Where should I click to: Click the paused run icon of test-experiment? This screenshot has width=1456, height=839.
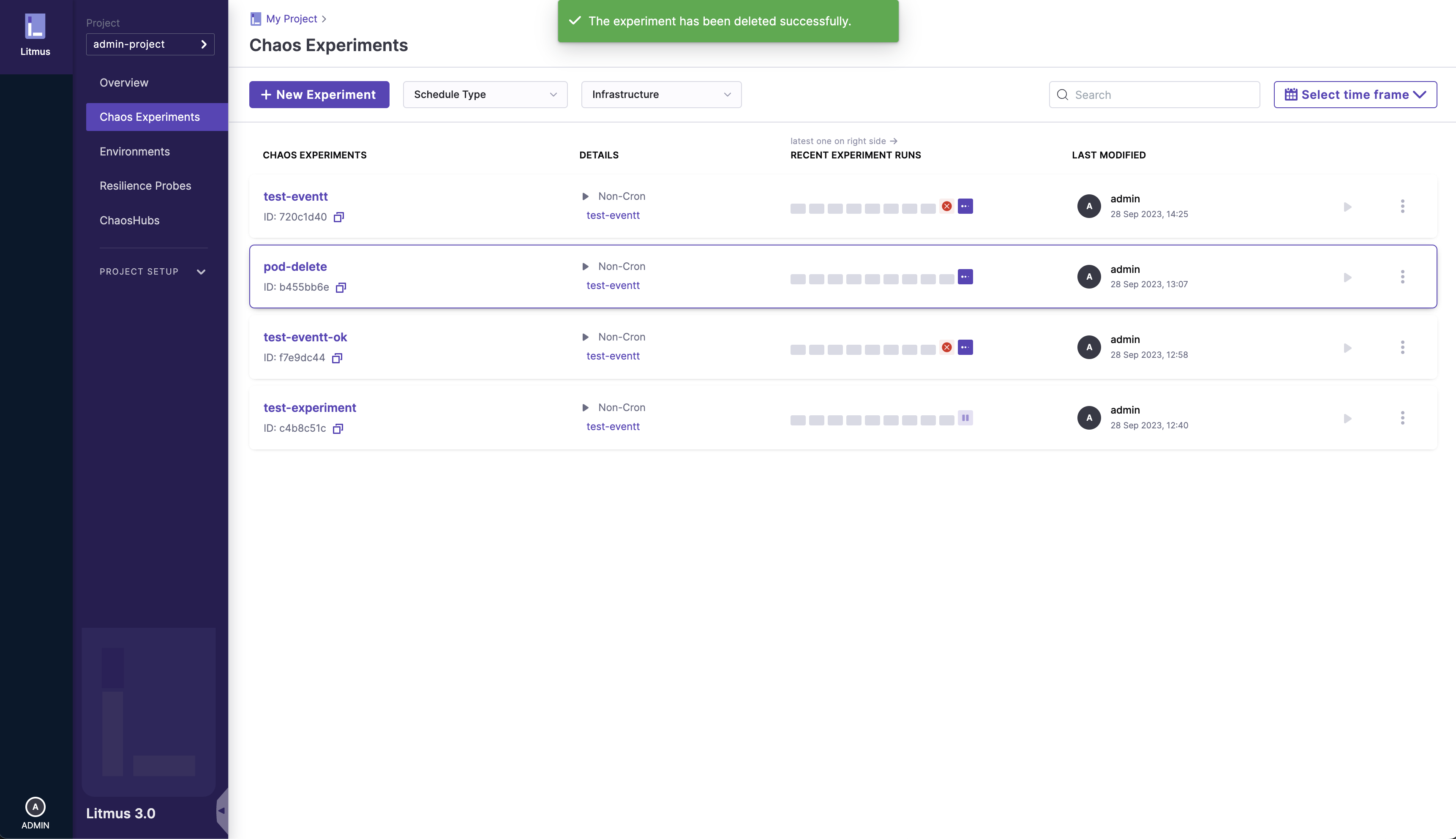point(965,418)
